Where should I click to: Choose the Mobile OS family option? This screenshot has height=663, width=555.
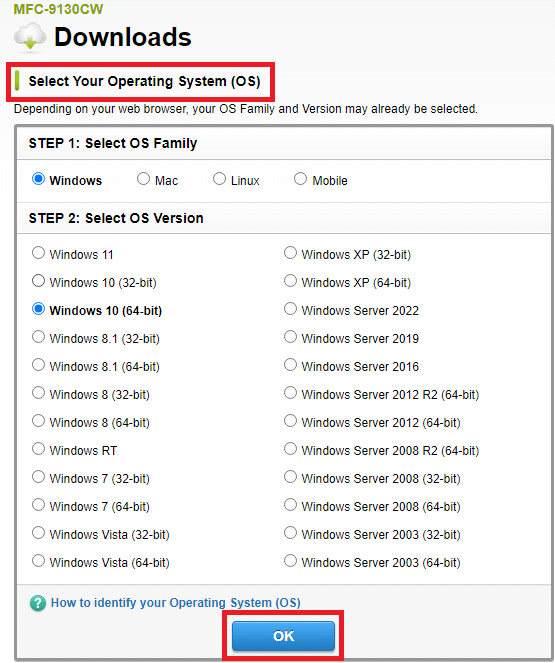(300, 179)
